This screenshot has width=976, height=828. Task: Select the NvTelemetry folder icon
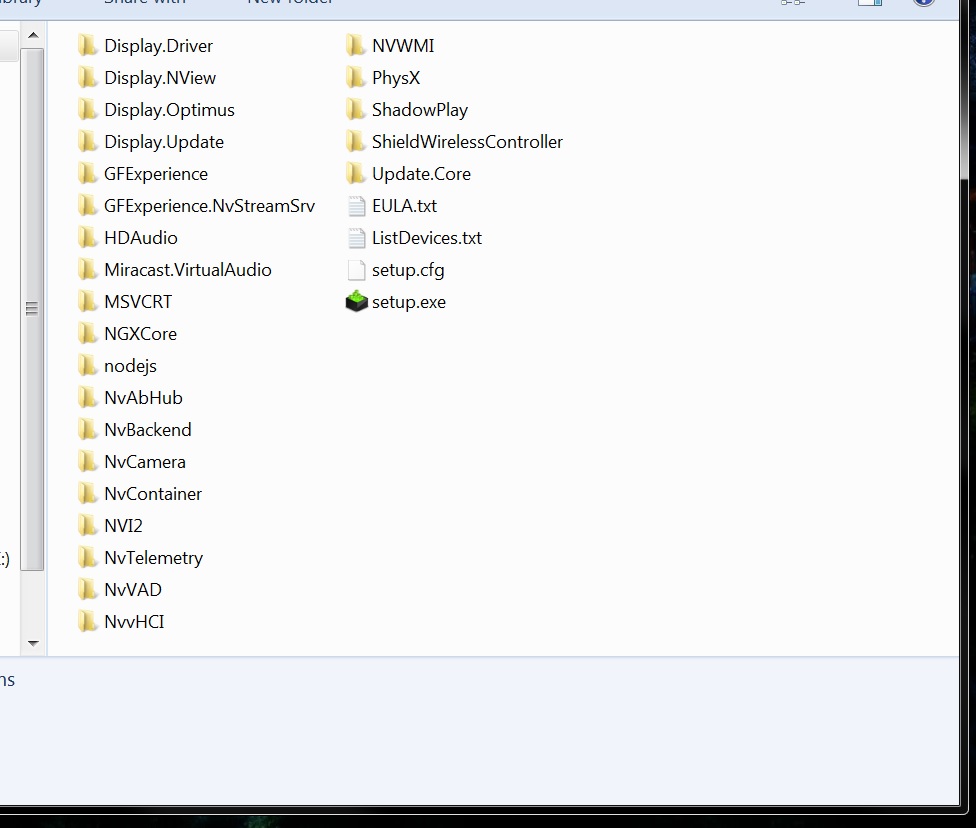(88, 558)
